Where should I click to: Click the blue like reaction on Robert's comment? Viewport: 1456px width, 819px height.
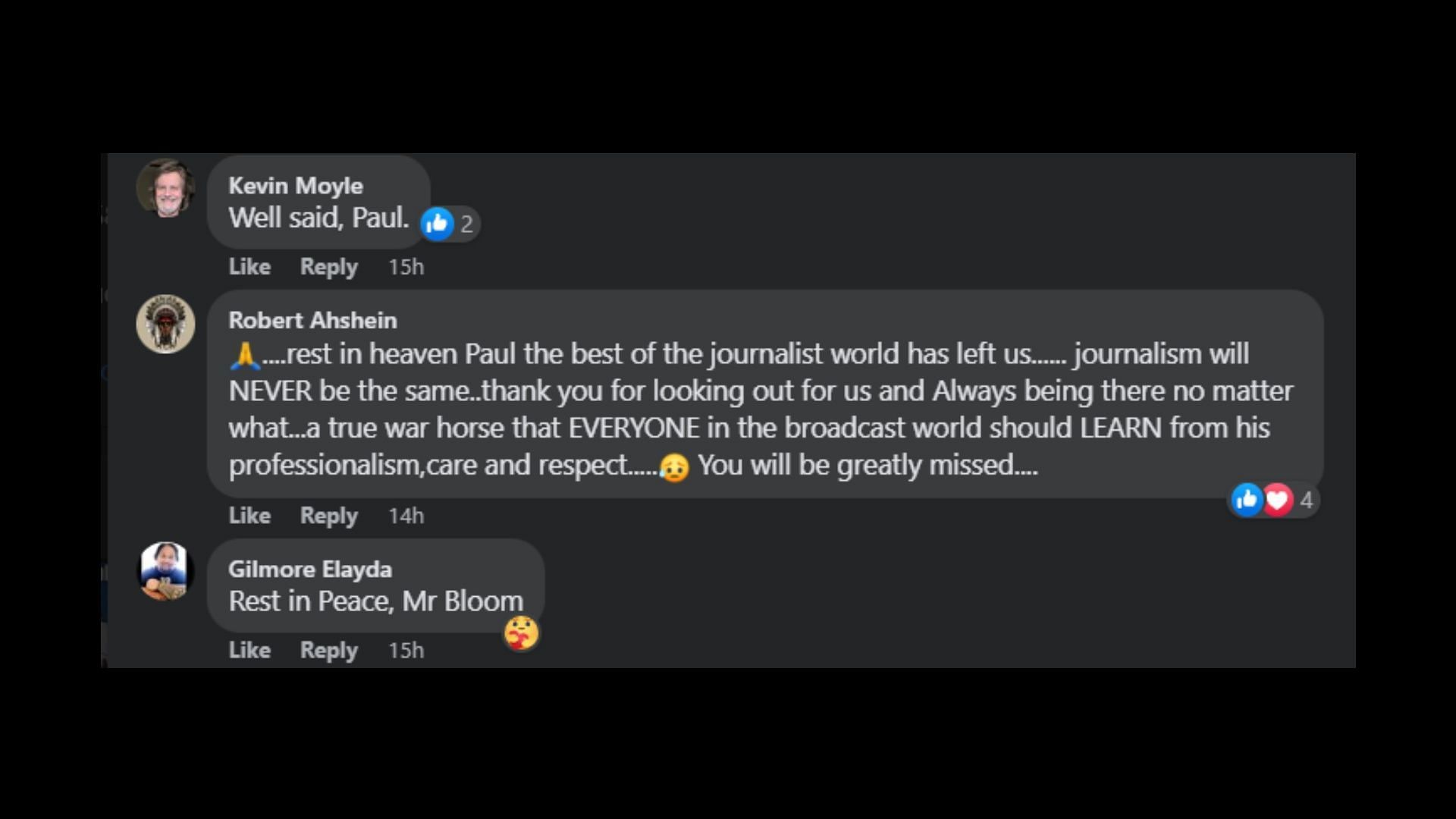pyautogui.click(x=1246, y=500)
